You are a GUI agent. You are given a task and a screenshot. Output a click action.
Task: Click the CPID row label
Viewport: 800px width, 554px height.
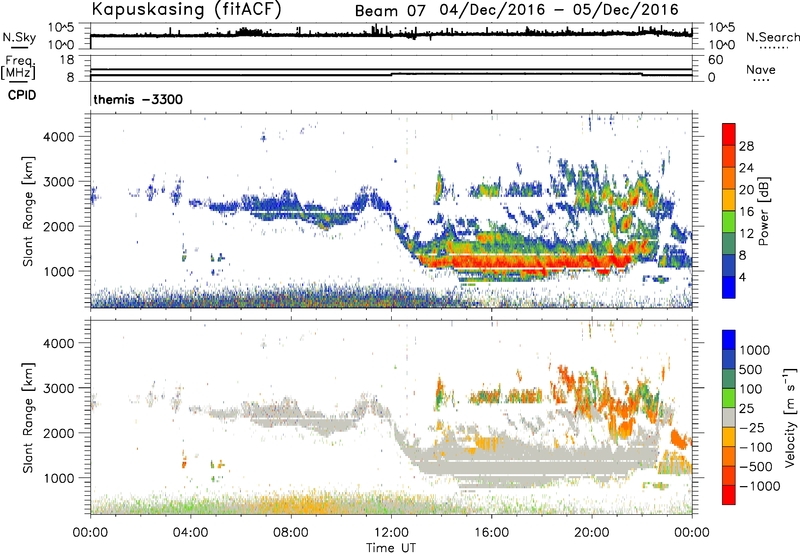22,95
